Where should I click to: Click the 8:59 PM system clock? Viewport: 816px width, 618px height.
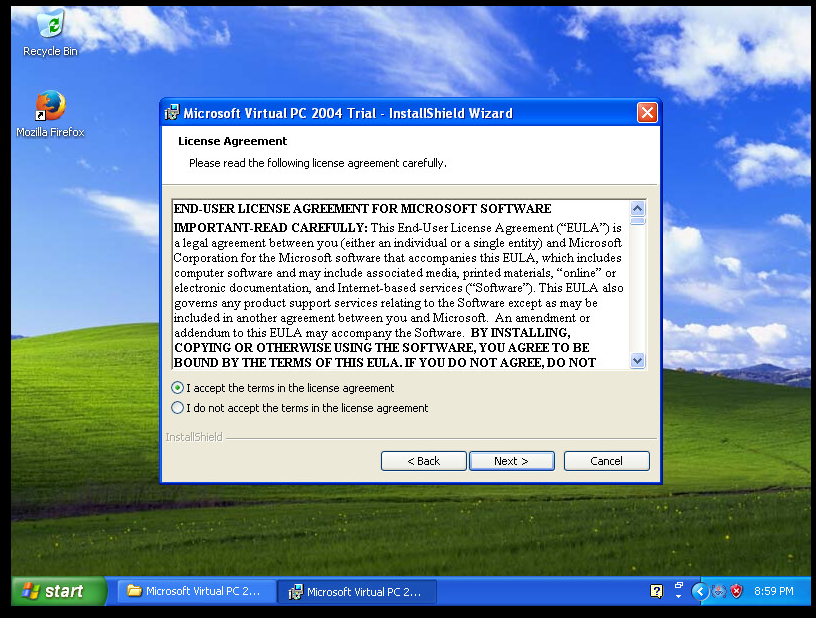[773, 591]
